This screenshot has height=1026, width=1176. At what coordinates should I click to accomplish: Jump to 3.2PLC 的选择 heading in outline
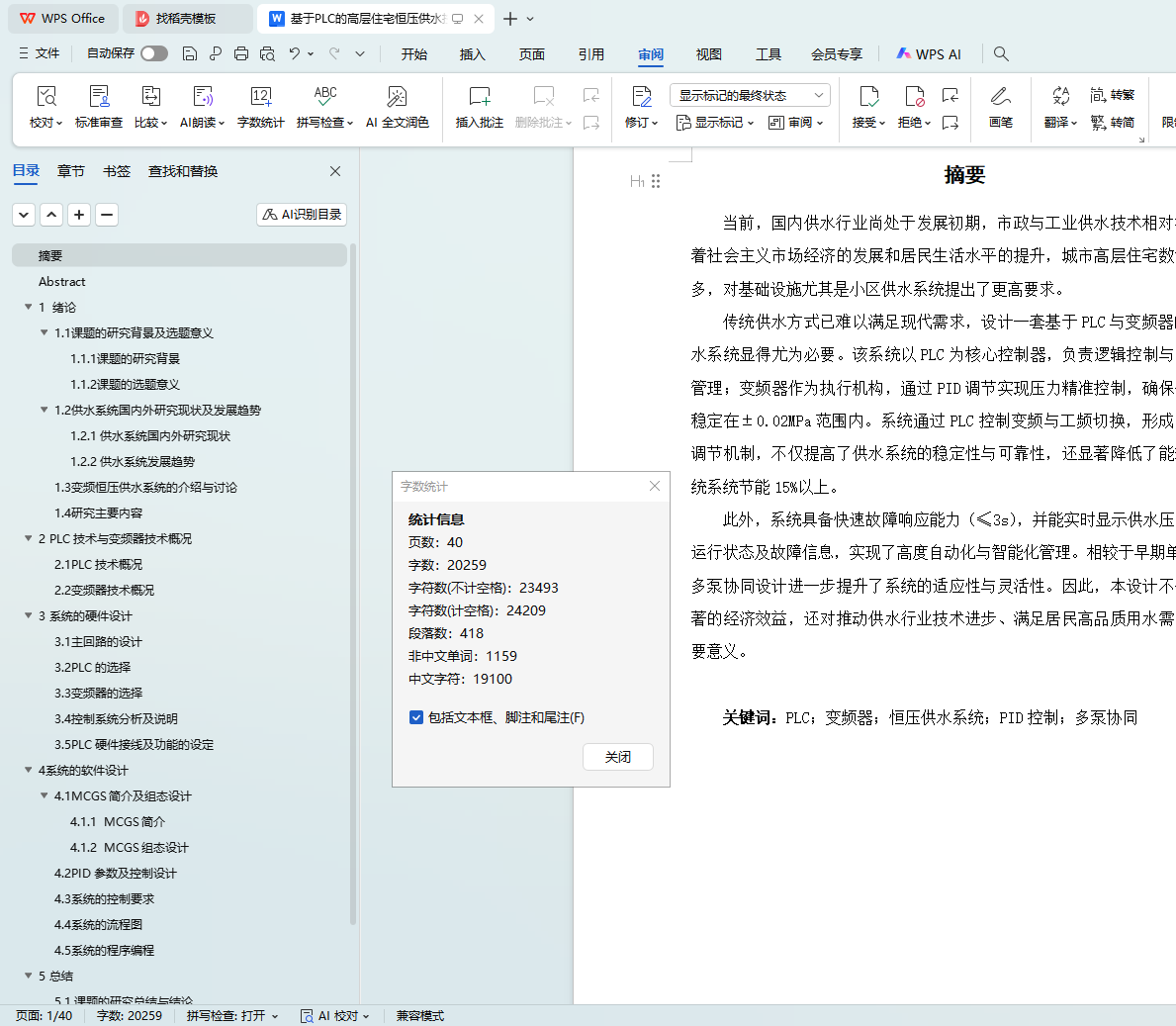[93, 668]
